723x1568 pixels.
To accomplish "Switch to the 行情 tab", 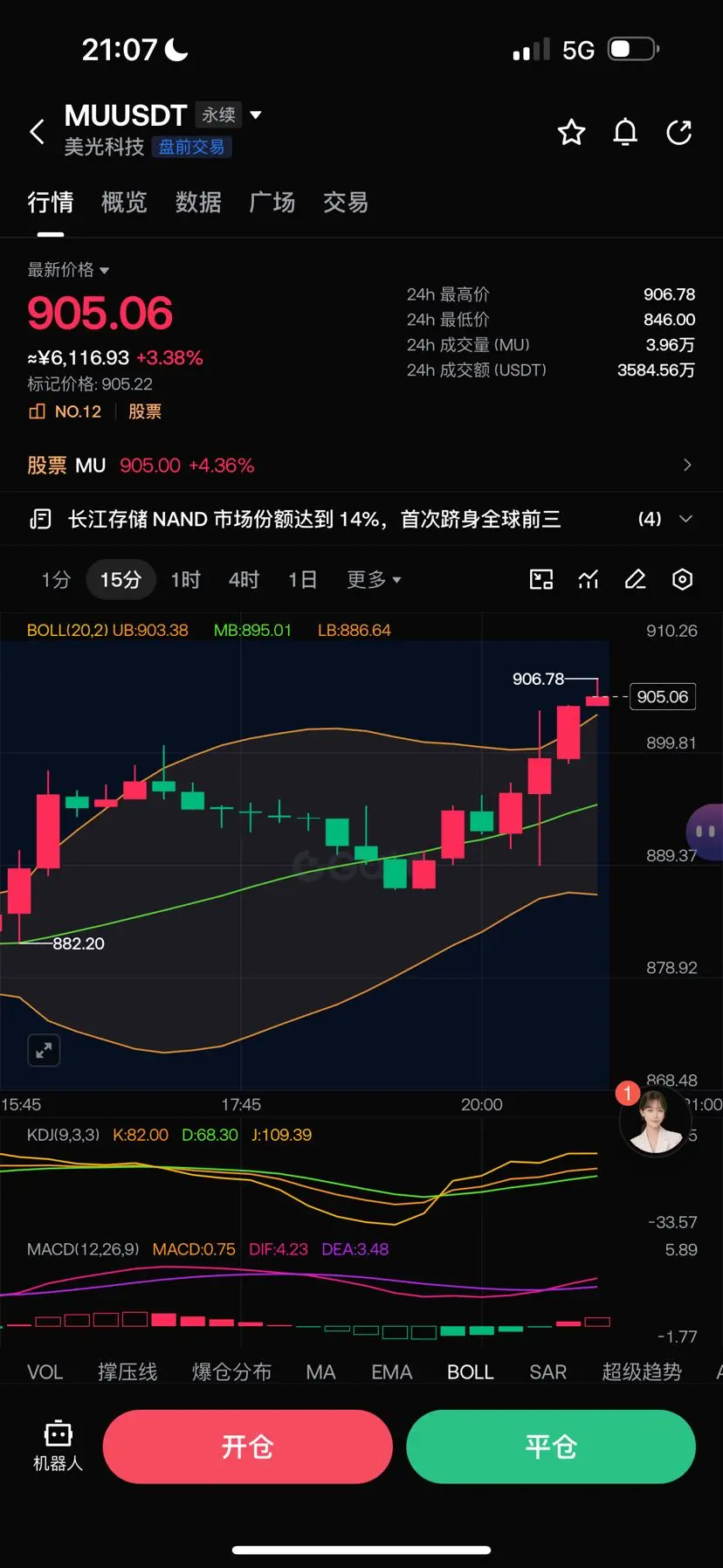I will tap(51, 203).
